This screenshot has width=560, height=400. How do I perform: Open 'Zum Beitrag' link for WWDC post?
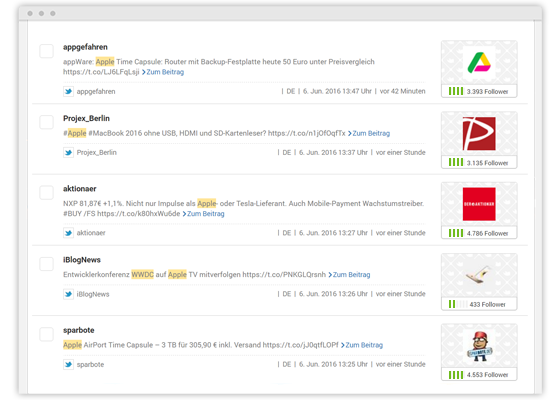point(349,275)
